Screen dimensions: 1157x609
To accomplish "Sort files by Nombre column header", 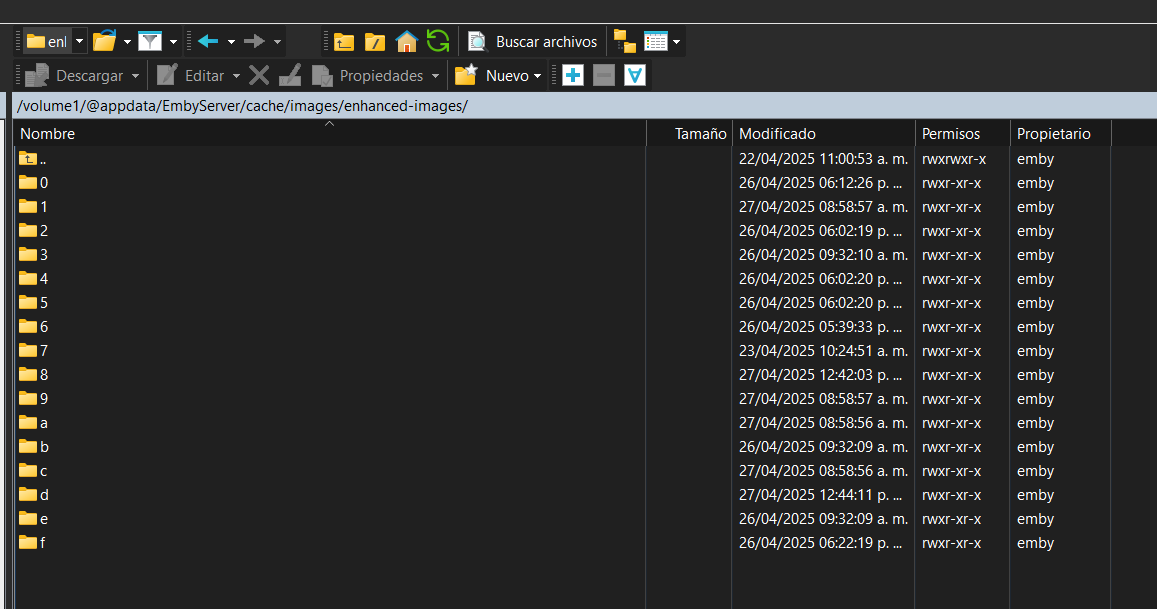I will tap(48, 134).
